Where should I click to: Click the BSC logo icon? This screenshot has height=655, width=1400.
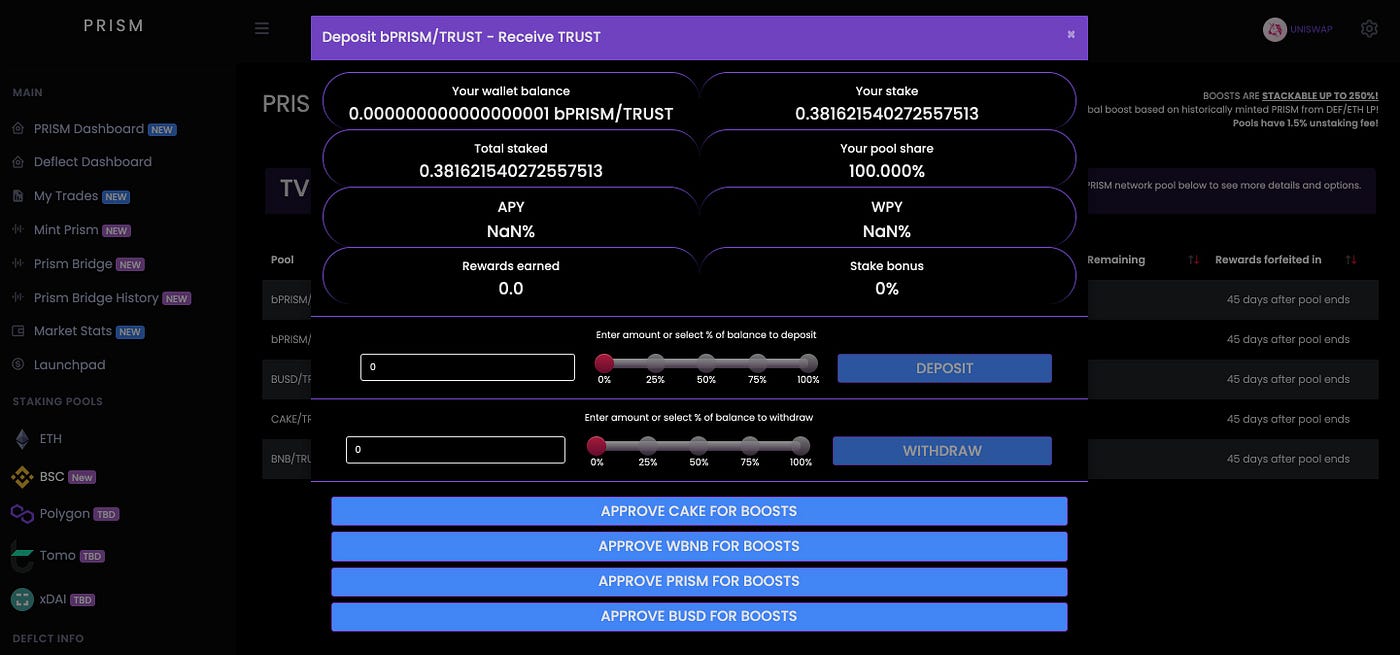(x=22, y=477)
